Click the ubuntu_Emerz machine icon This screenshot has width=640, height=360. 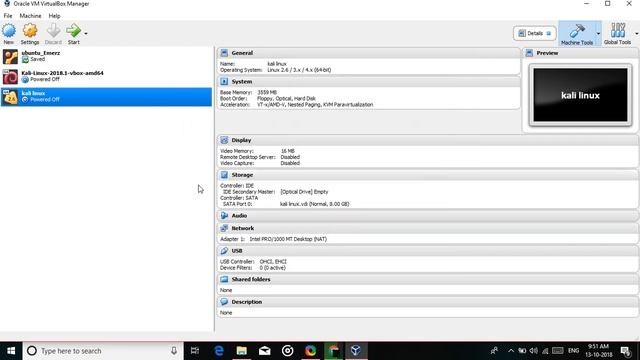coord(10,56)
